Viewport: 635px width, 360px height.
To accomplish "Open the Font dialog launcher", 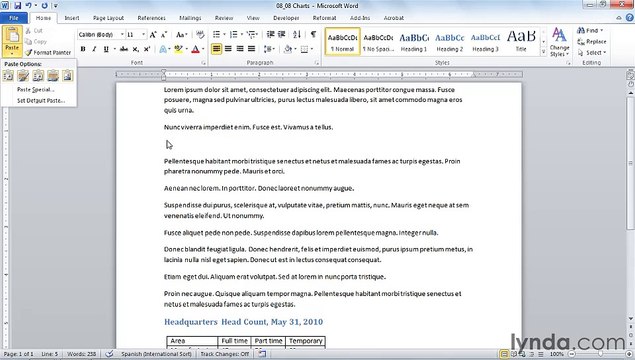I will 203,63.
